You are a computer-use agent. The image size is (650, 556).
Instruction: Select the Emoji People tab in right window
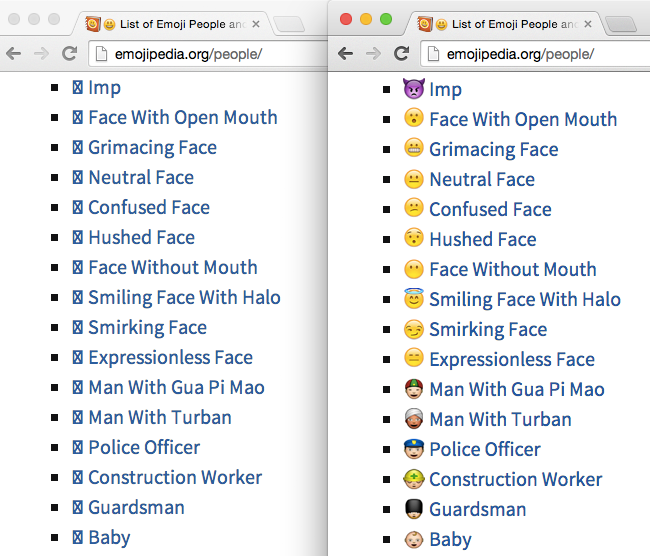(x=504, y=24)
